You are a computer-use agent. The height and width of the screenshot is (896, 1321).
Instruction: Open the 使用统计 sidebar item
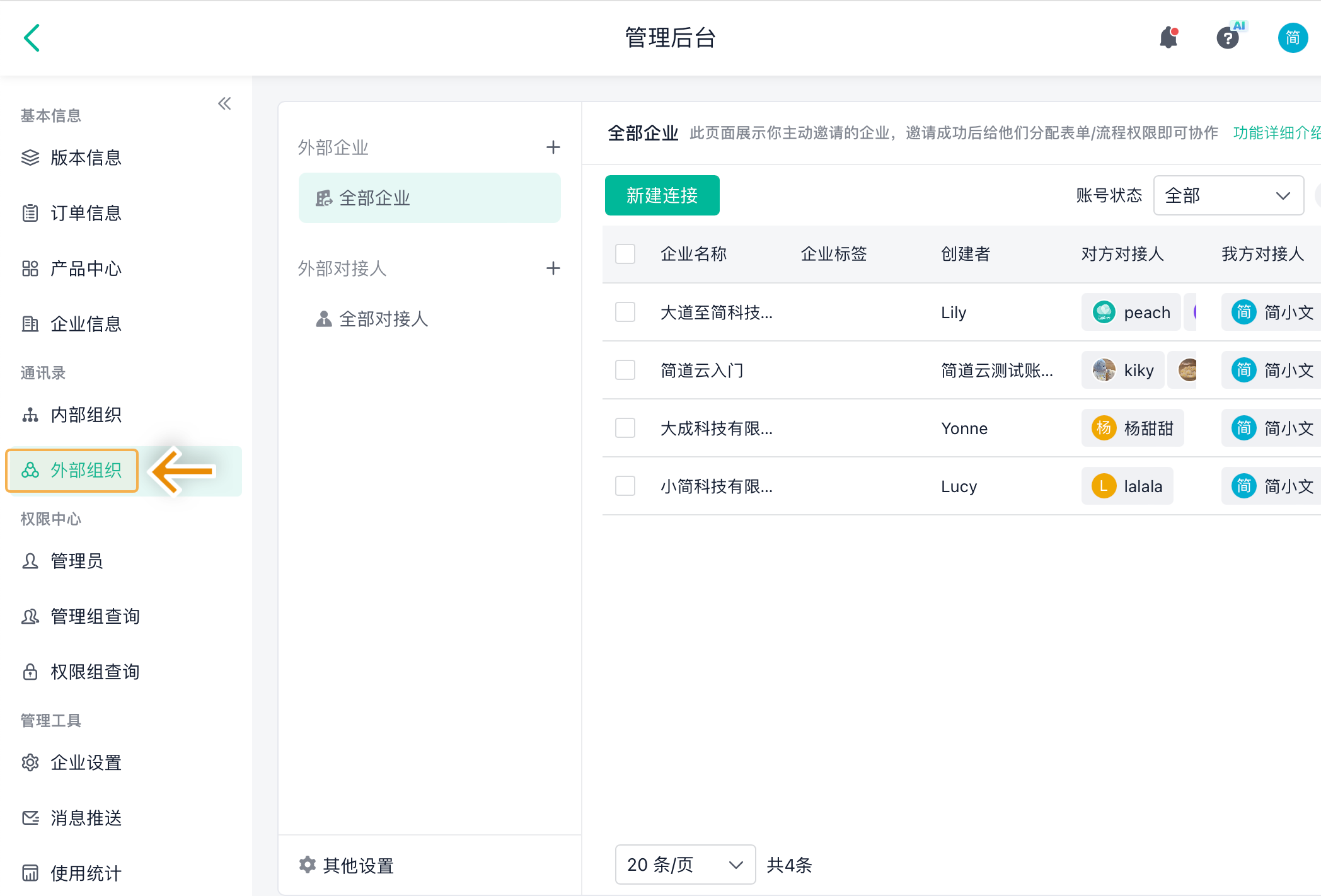coord(86,873)
